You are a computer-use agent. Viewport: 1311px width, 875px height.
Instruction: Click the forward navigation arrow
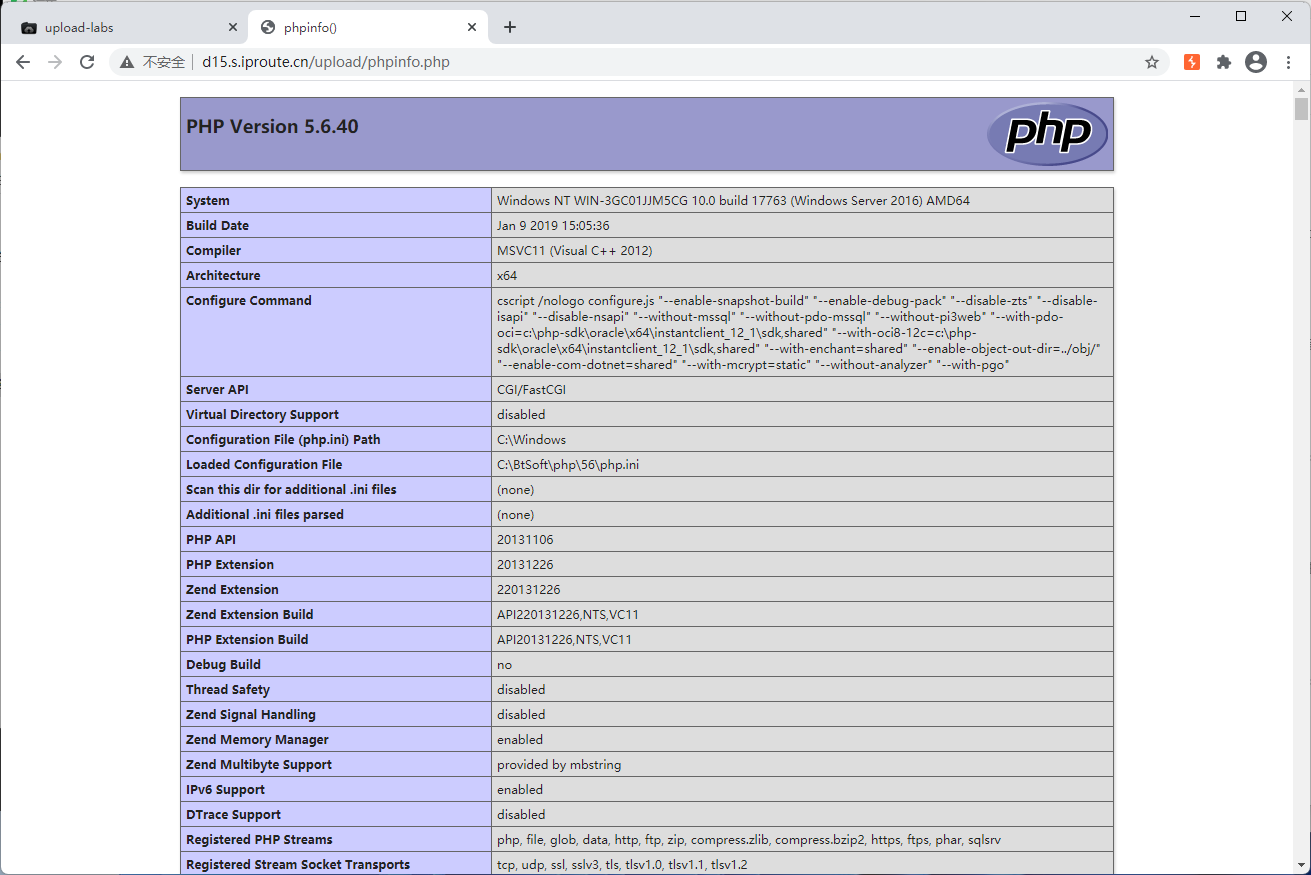click(55, 62)
